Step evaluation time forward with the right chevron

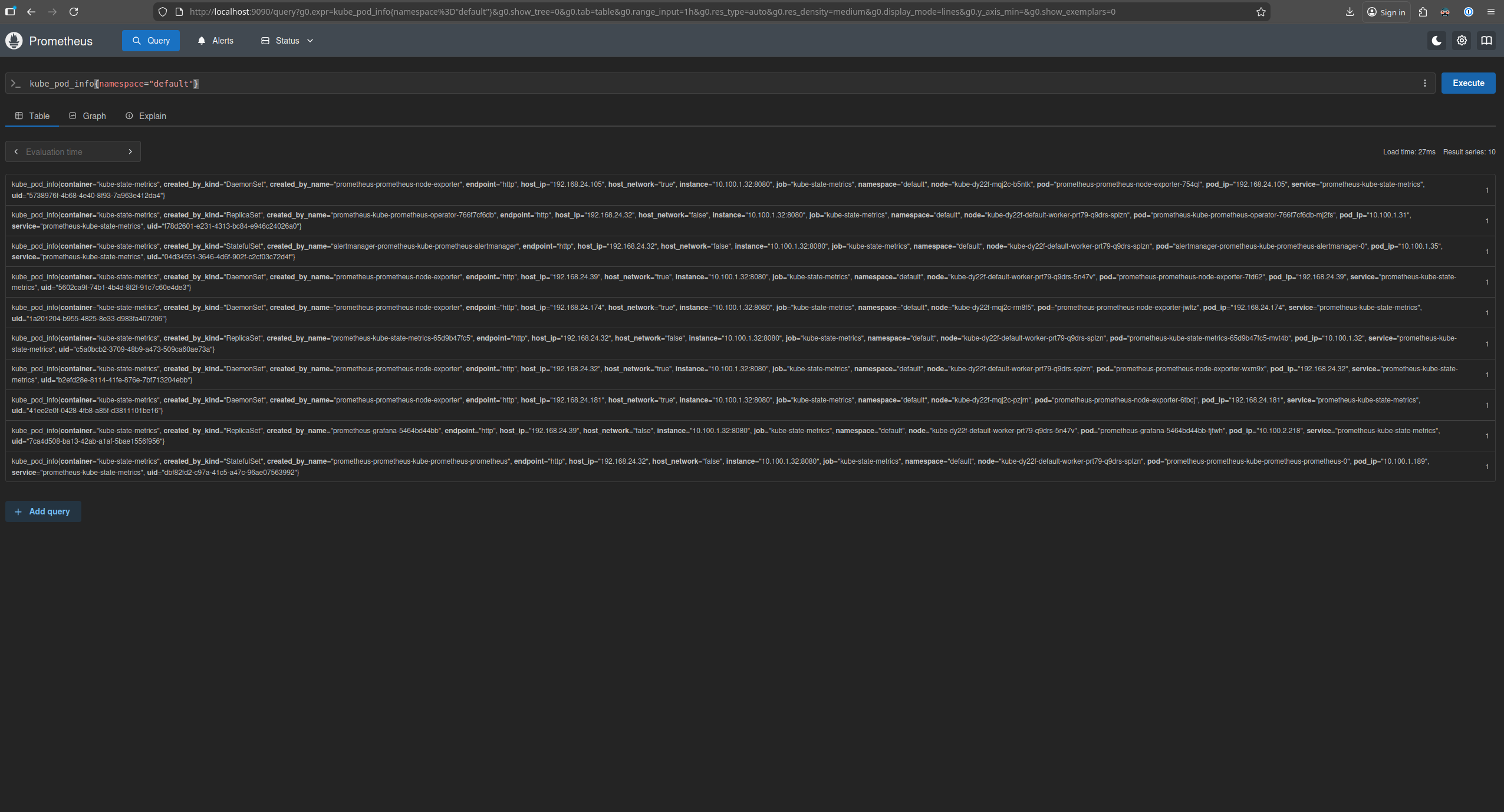click(130, 151)
